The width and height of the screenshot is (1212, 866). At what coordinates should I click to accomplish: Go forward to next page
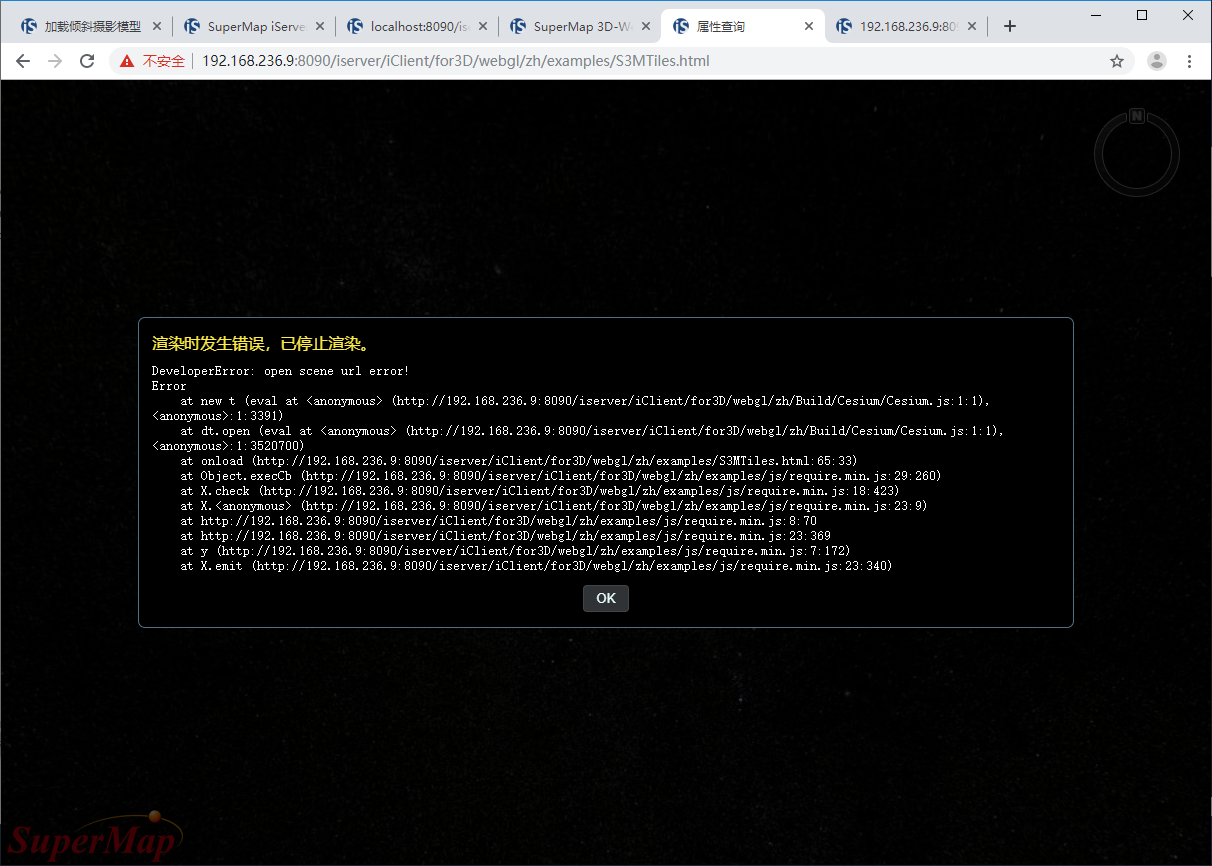click(x=55, y=61)
